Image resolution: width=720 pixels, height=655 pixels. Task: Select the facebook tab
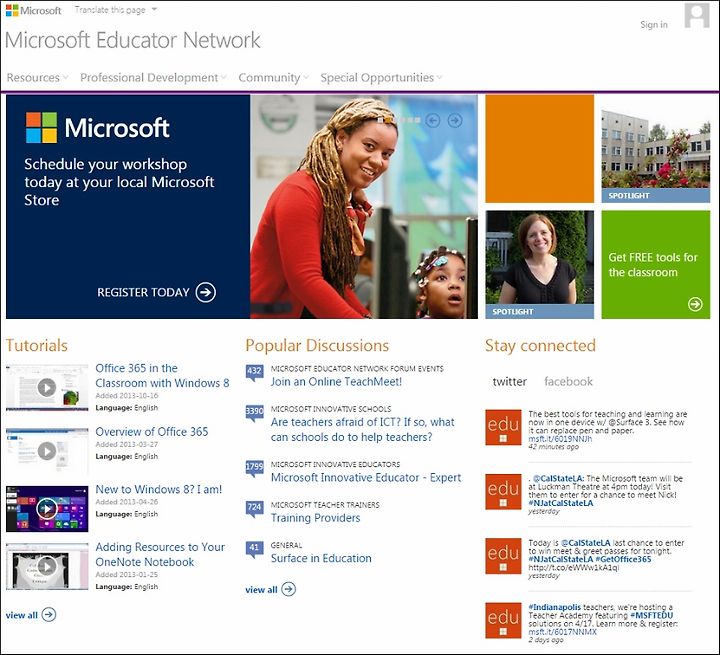(x=568, y=382)
